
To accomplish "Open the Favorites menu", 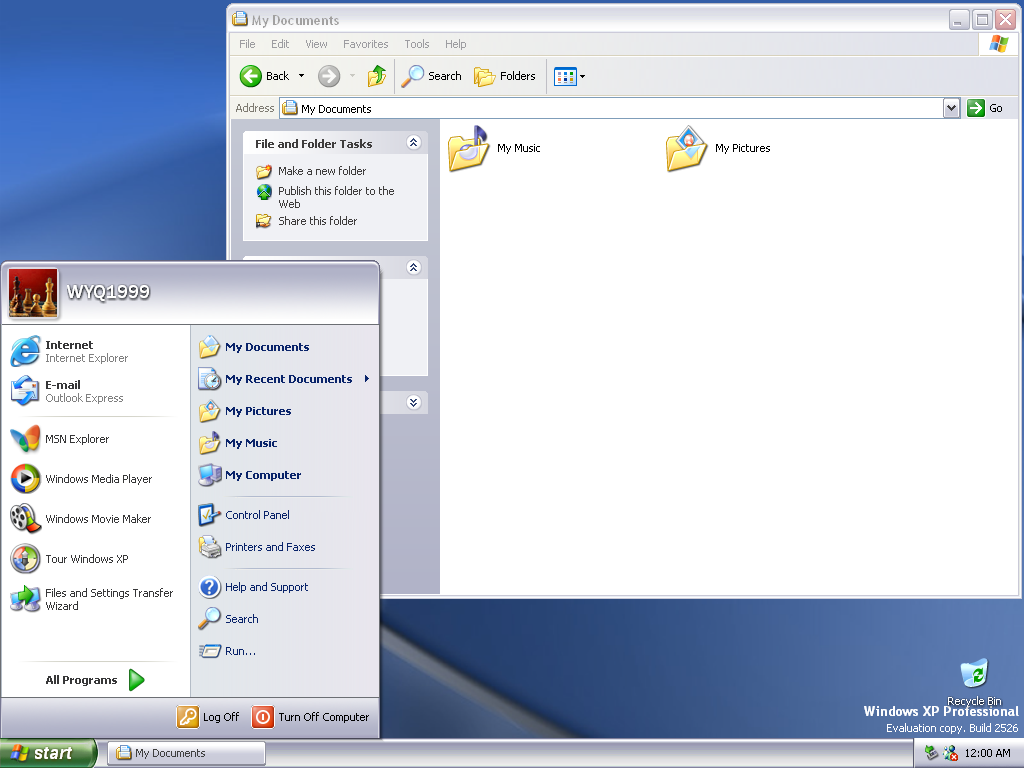I will [x=365, y=44].
